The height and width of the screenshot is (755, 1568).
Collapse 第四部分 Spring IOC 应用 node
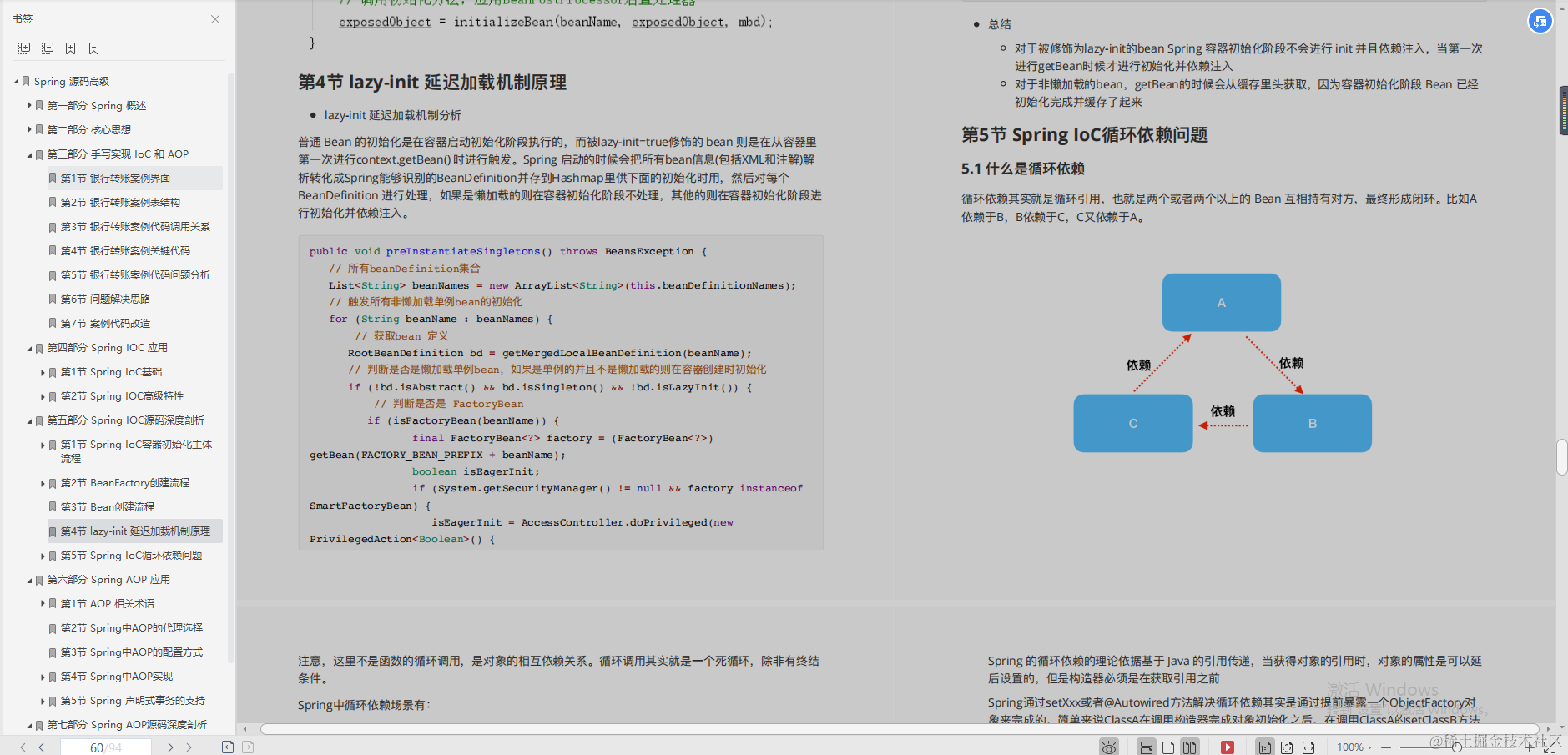(x=29, y=349)
